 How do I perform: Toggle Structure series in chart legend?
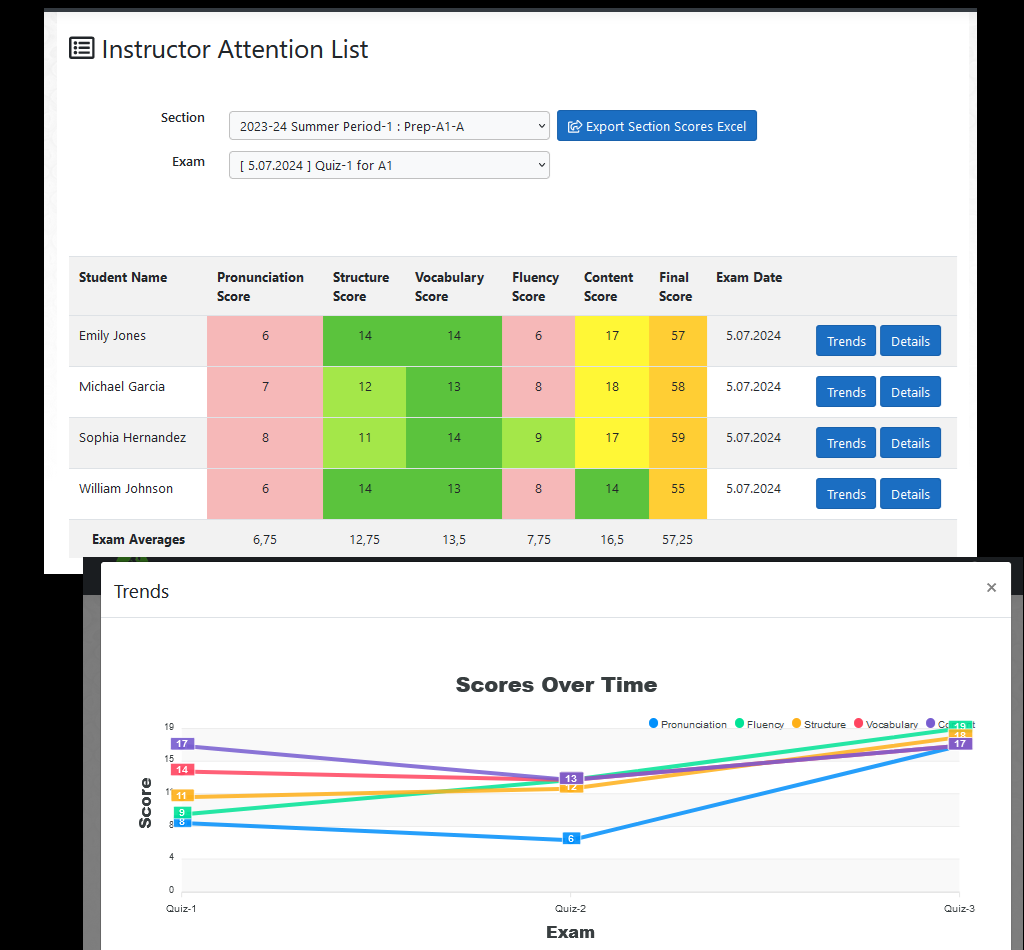pos(819,724)
